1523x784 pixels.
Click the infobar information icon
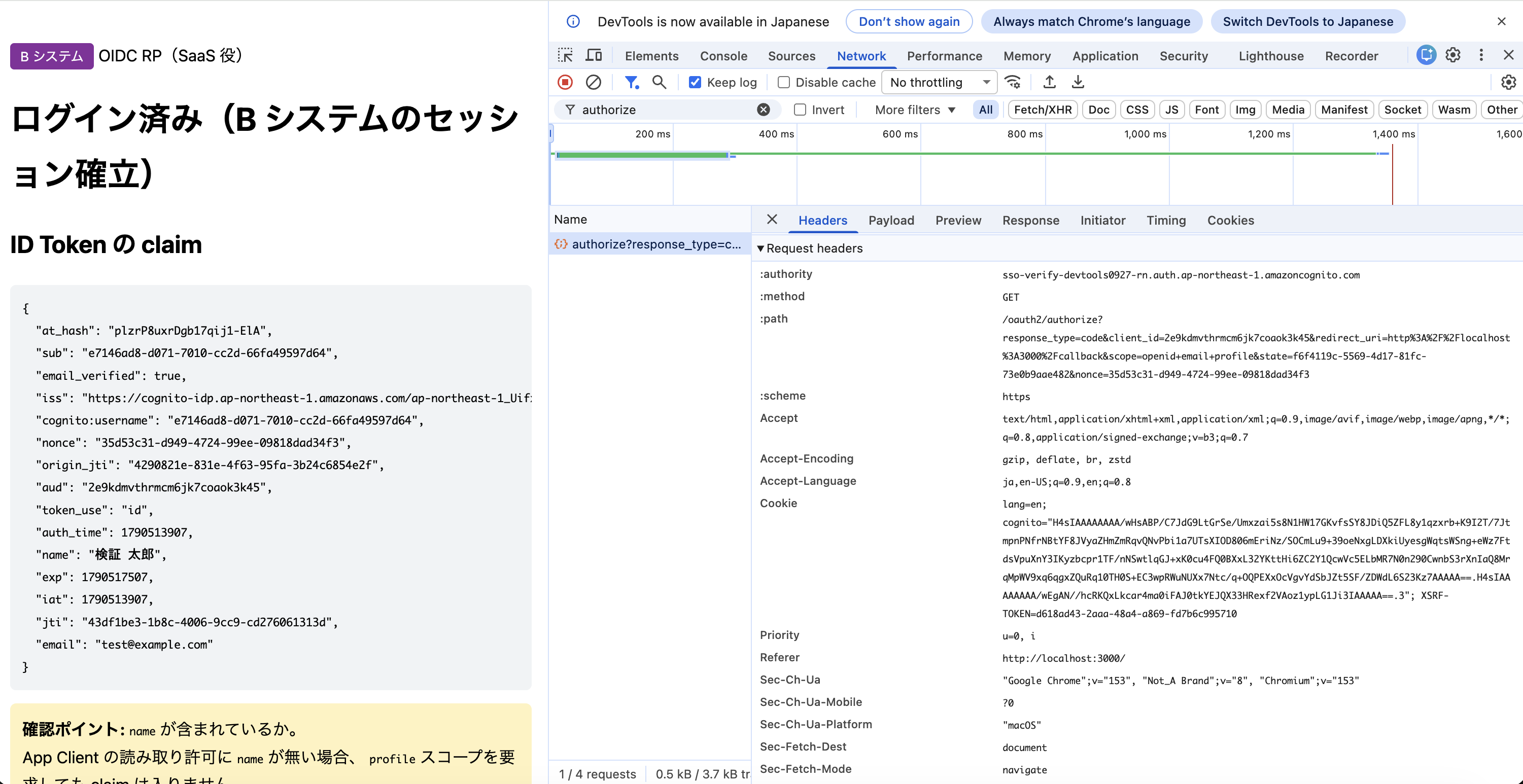coord(573,21)
